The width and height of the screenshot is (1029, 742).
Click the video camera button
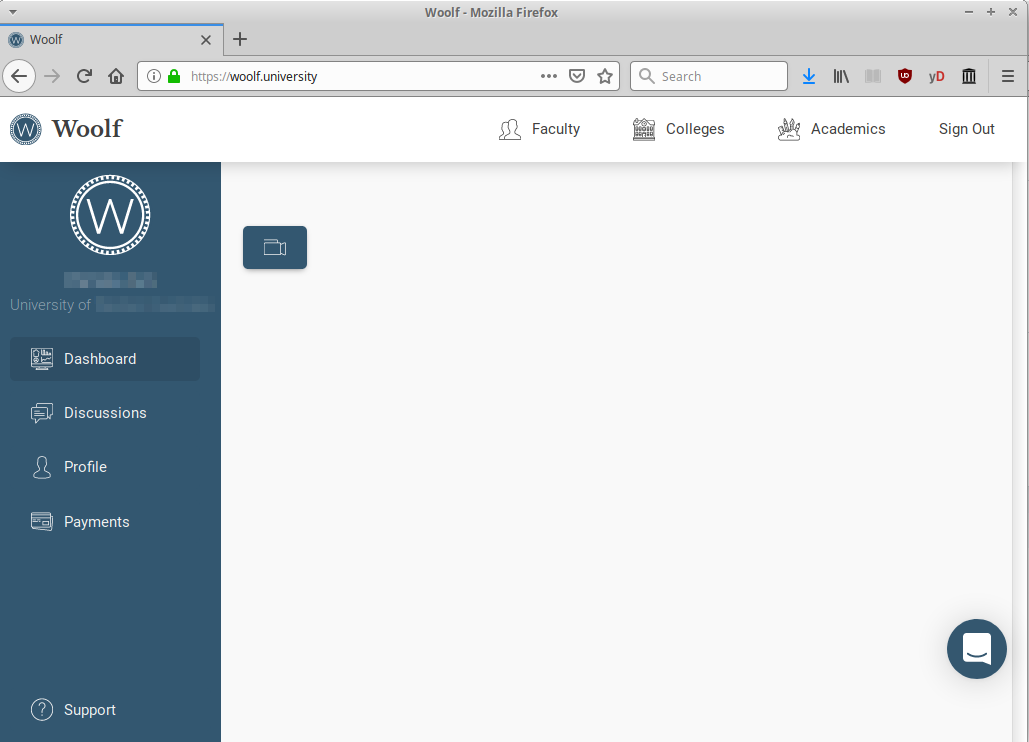click(275, 247)
